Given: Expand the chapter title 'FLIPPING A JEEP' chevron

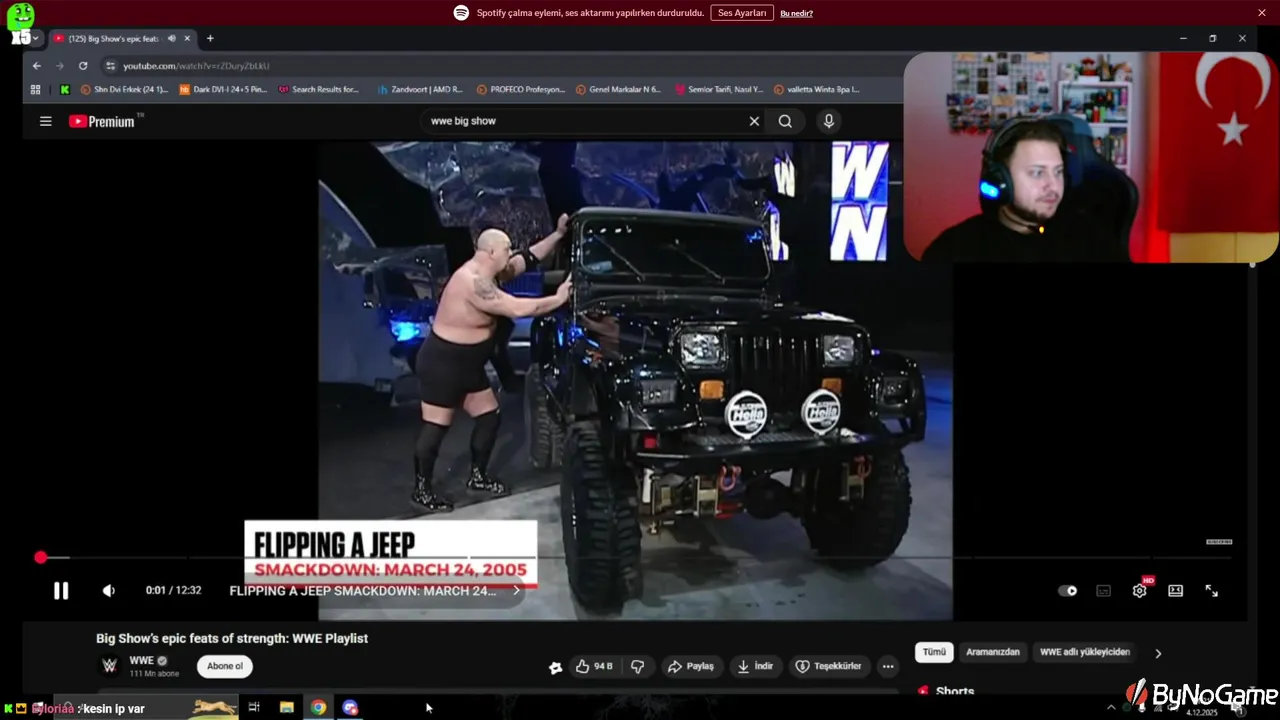Looking at the screenshot, I should tap(516, 591).
